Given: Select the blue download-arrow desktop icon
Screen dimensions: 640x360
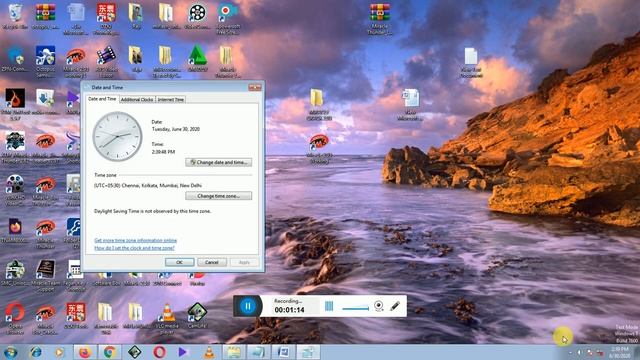Looking at the screenshot, I should coord(45,101).
